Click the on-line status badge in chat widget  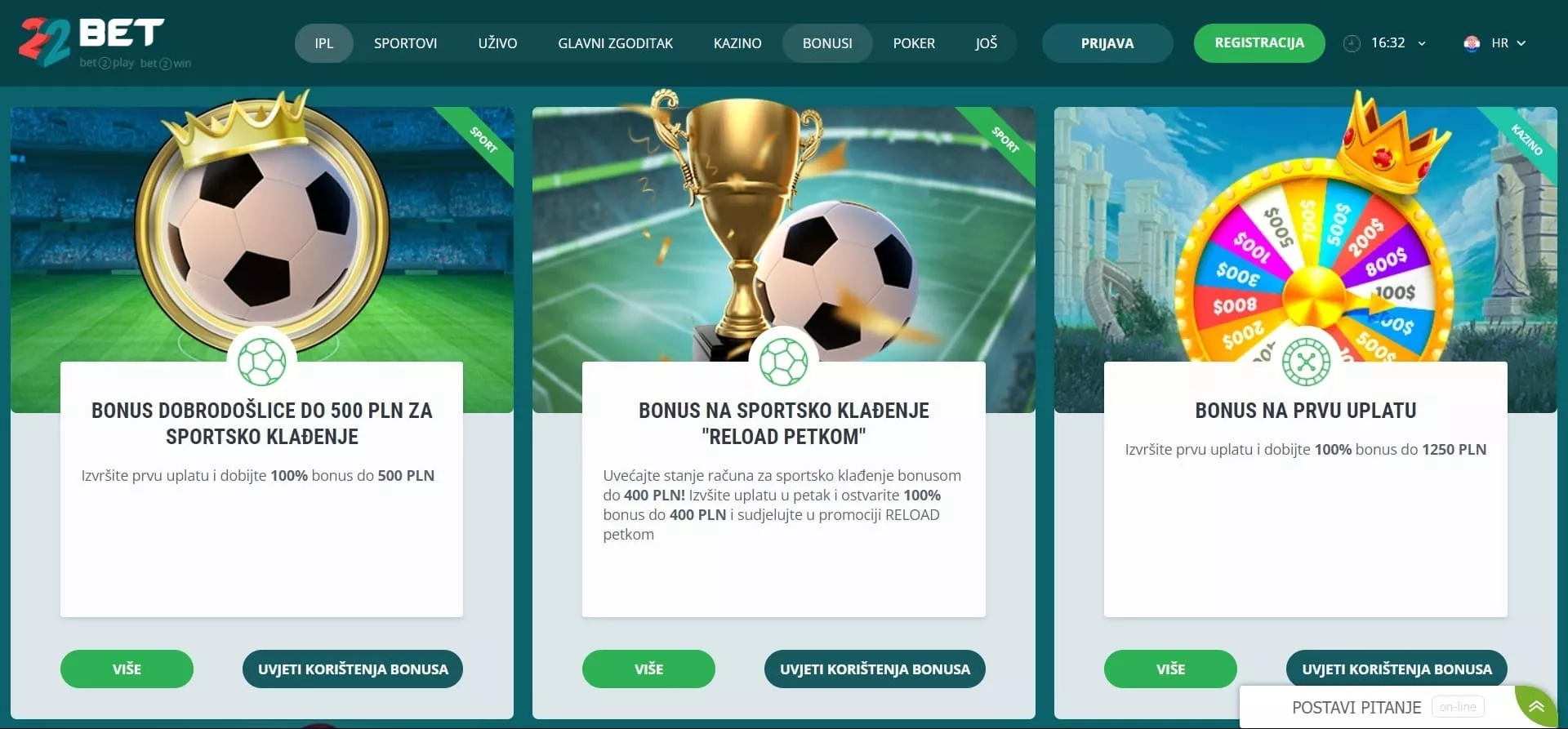[1458, 707]
